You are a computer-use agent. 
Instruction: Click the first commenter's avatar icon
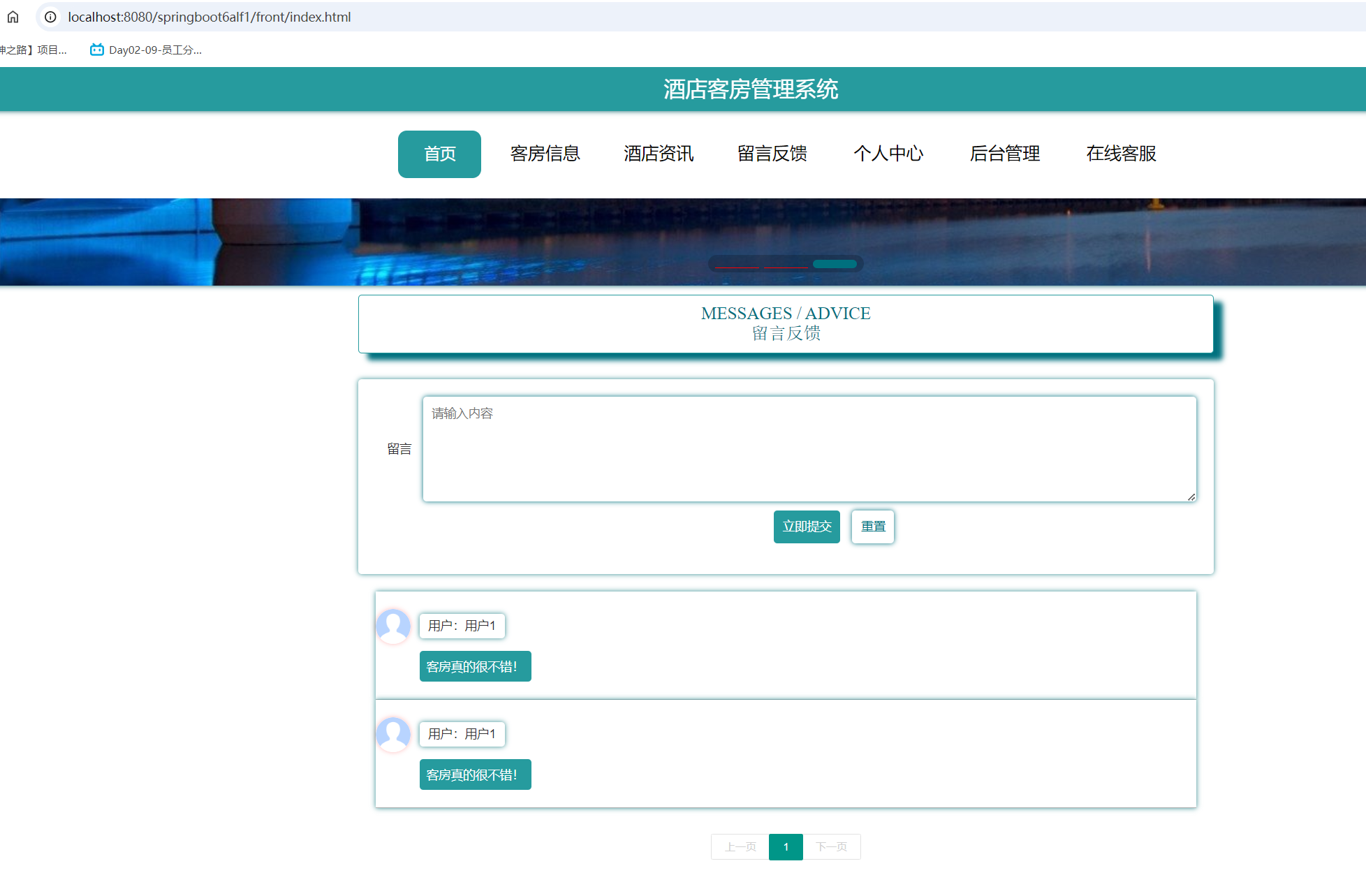pos(393,626)
